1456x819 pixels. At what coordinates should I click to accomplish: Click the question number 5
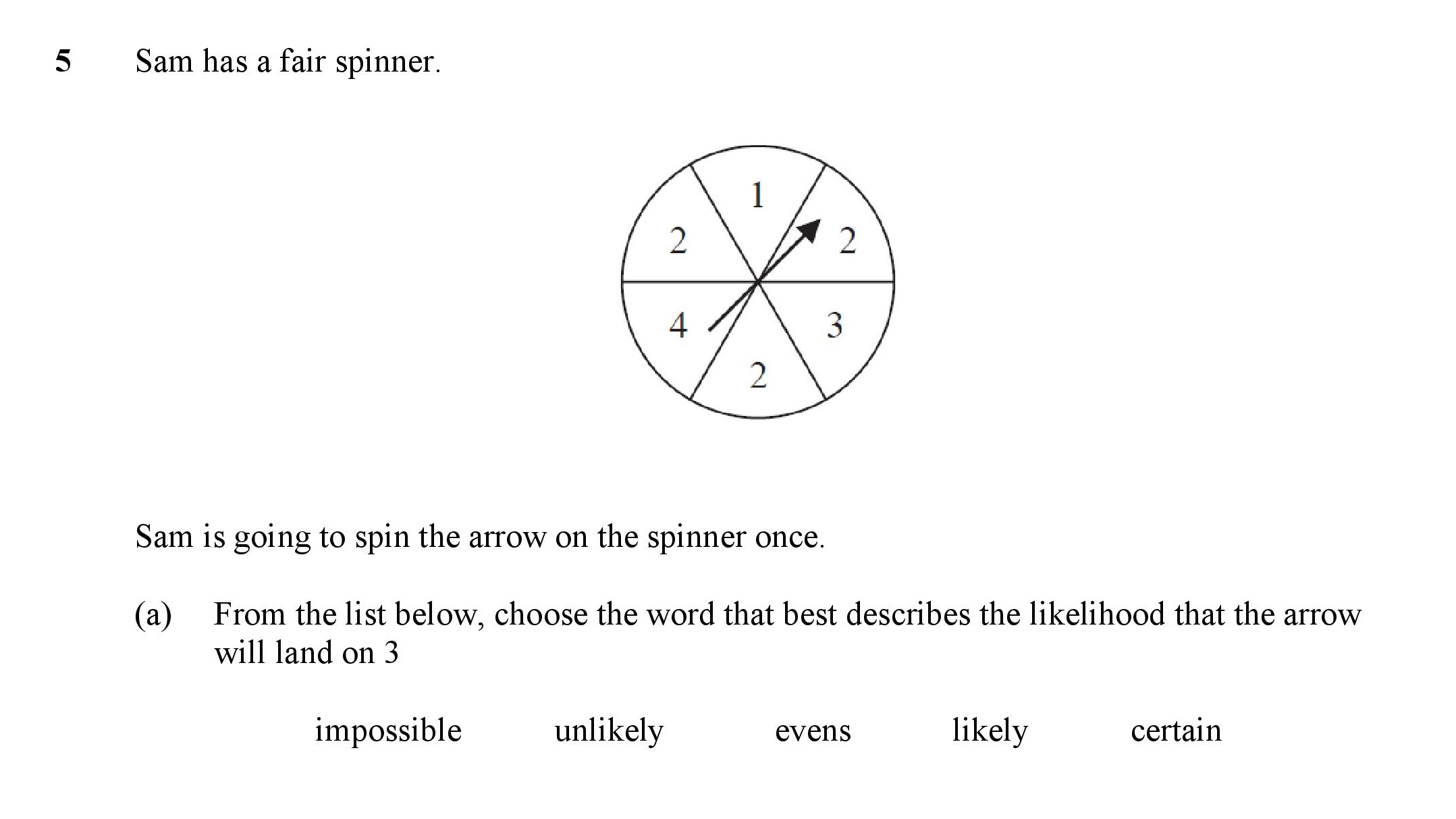click(x=63, y=61)
